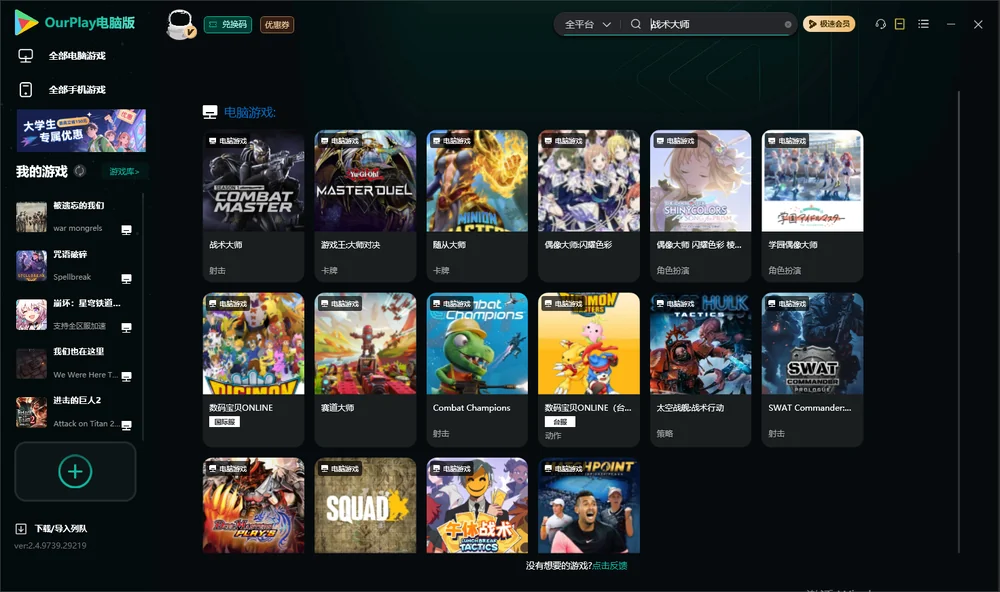Click the download icon beside 下载/导入列队
Screen dimensions: 1000x592
coord(21,528)
